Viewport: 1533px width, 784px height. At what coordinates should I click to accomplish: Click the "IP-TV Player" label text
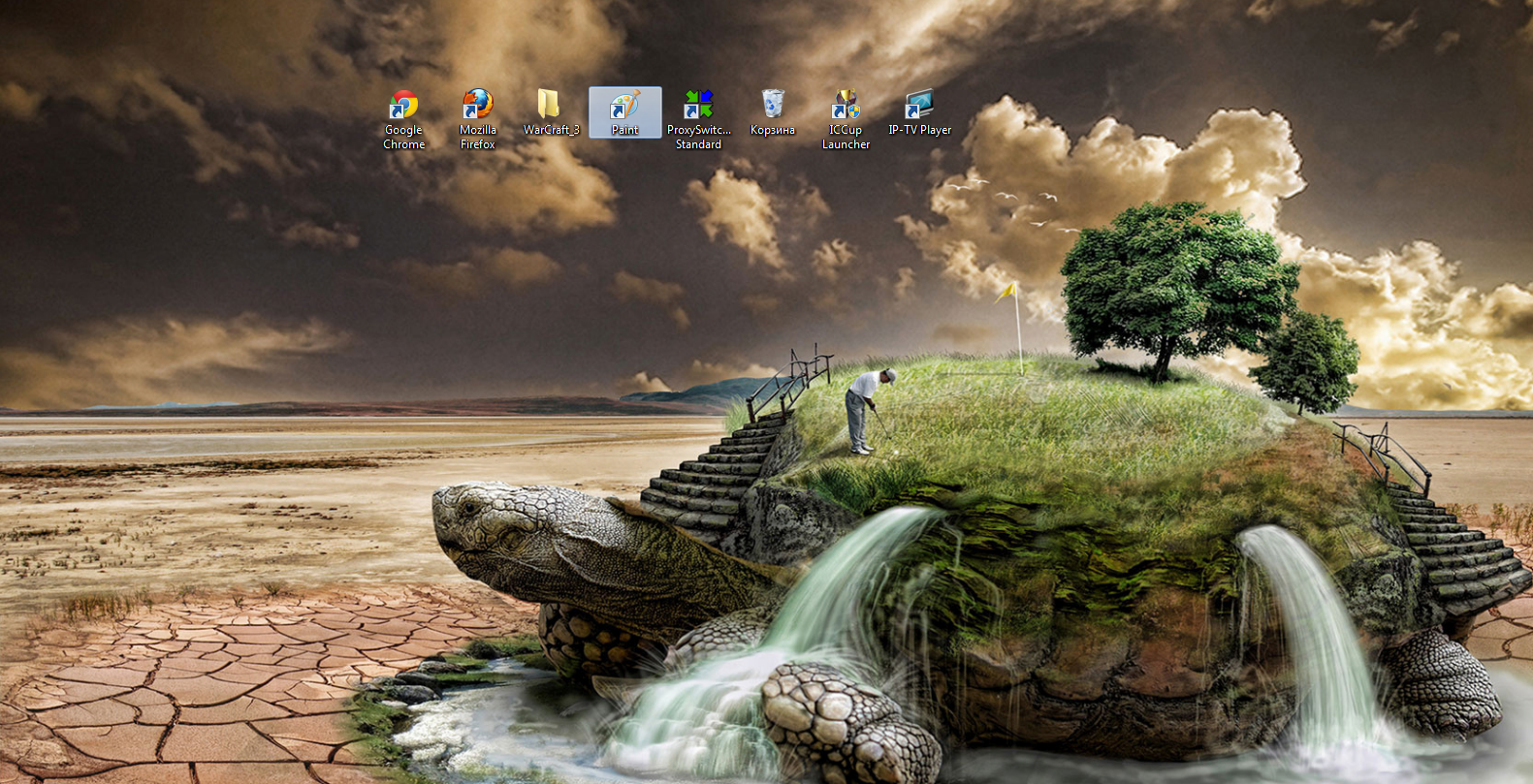920,130
